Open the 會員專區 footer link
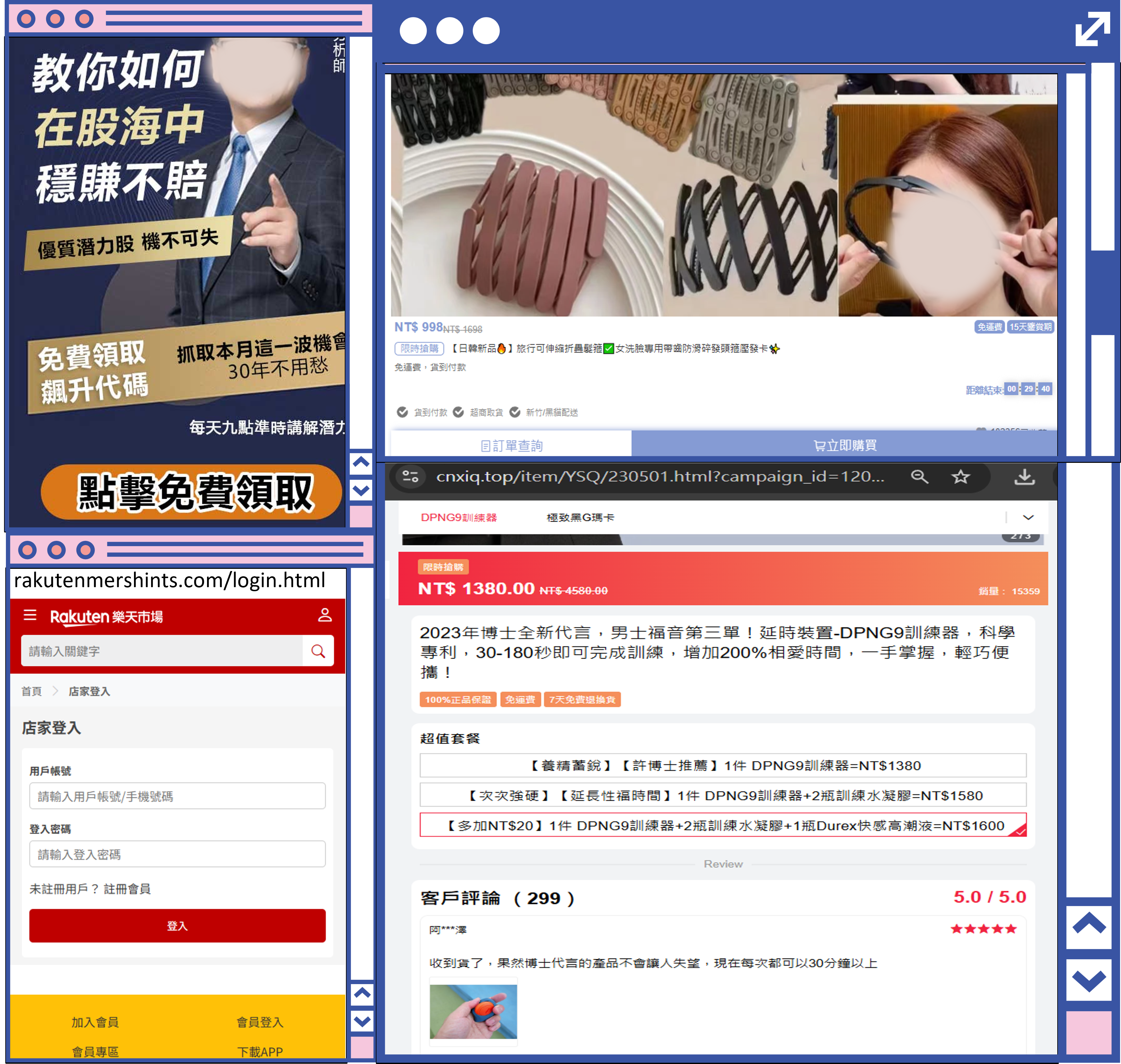This screenshot has width=1121, height=1064. [95, 1052]
